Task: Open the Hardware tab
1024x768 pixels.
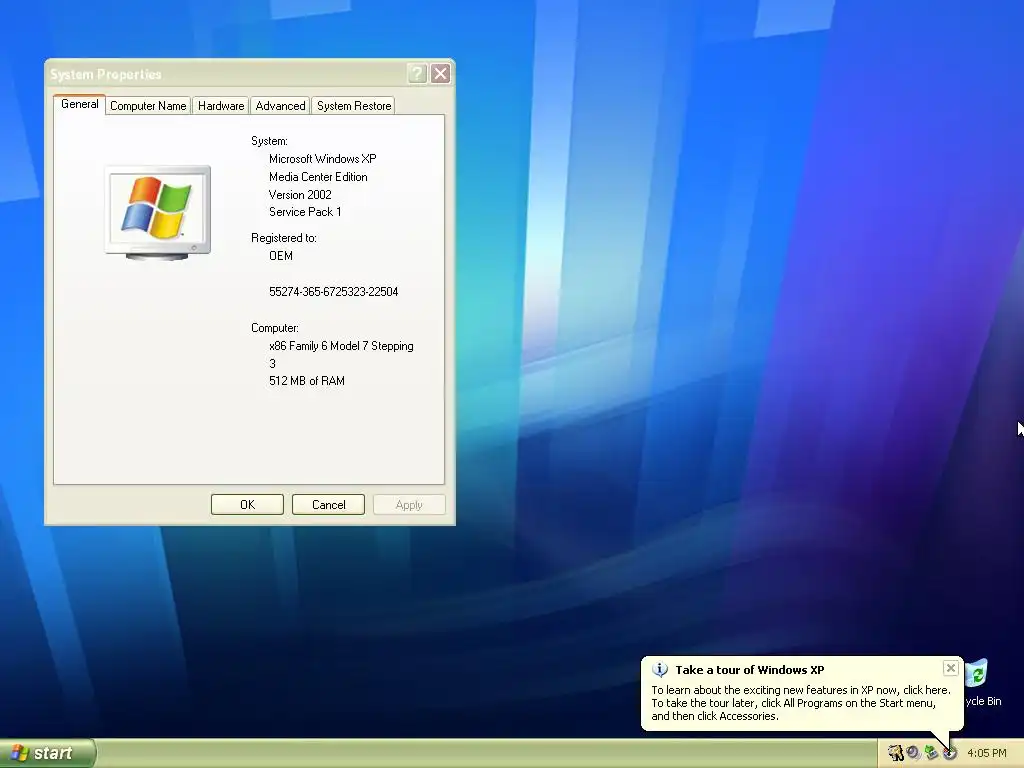Action: pos(221,106)
